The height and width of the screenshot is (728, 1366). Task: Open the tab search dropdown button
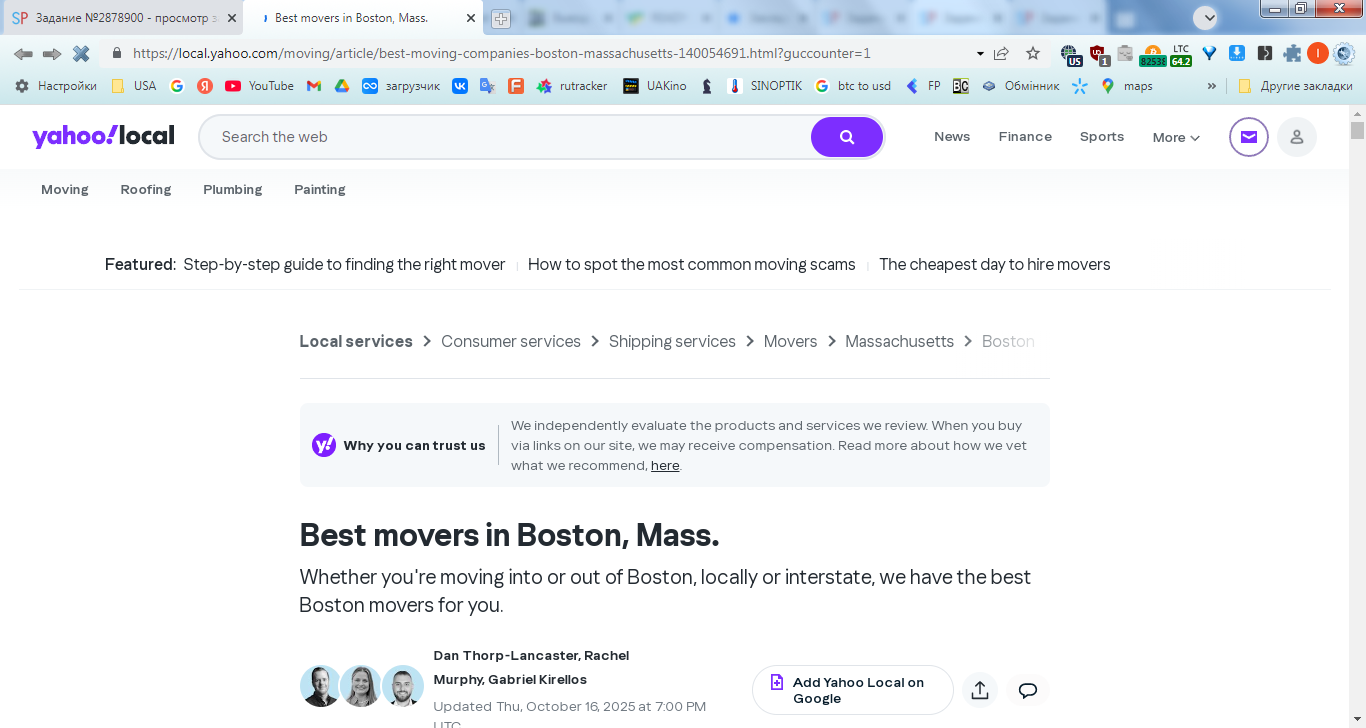[x=1206, y=17]
